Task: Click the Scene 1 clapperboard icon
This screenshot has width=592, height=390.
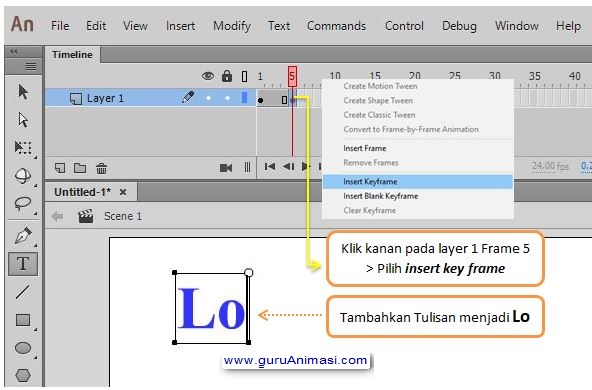Action: click(x=86, y=216)
